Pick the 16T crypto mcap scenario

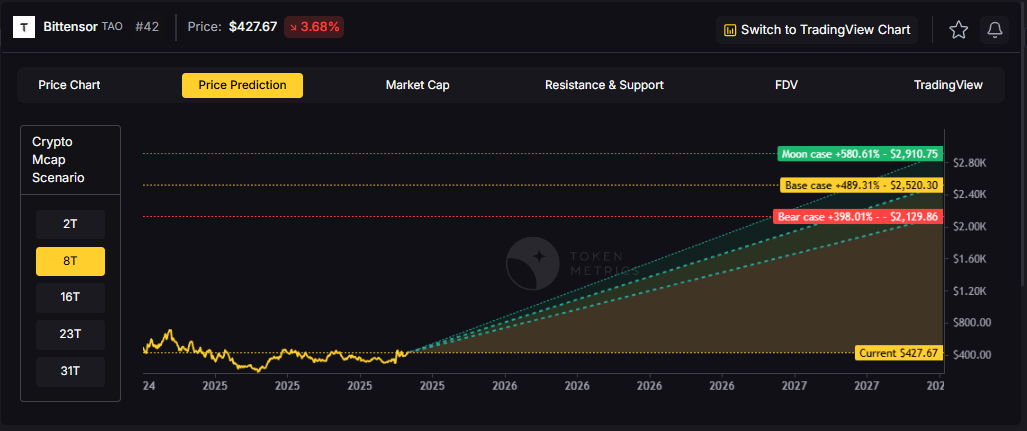point(70,297)
